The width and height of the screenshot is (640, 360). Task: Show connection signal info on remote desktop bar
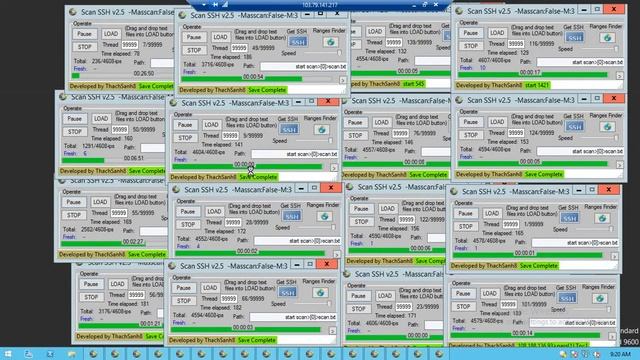pos(225,4)
